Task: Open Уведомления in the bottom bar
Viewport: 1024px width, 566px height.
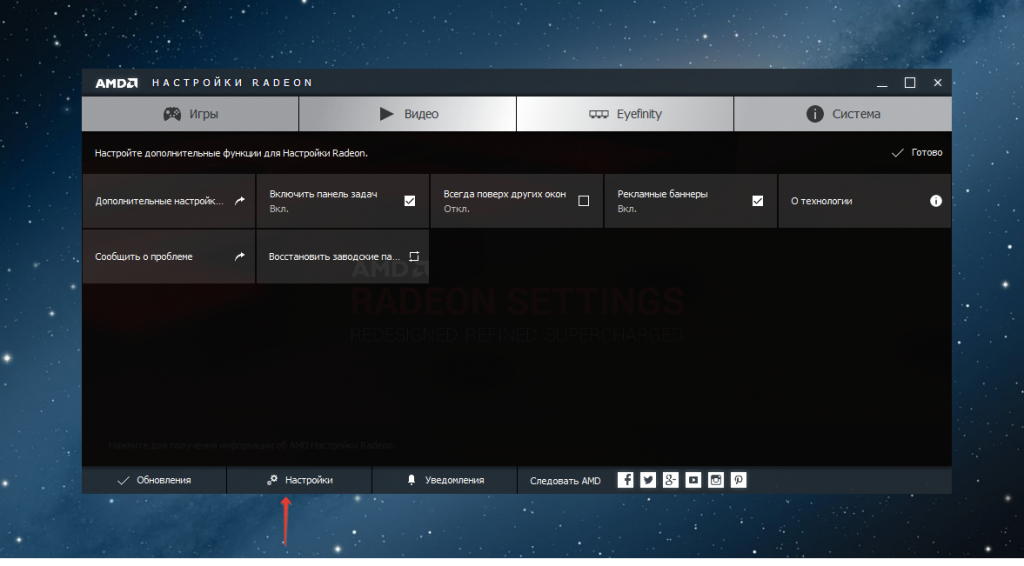Action: click(445, 480)
